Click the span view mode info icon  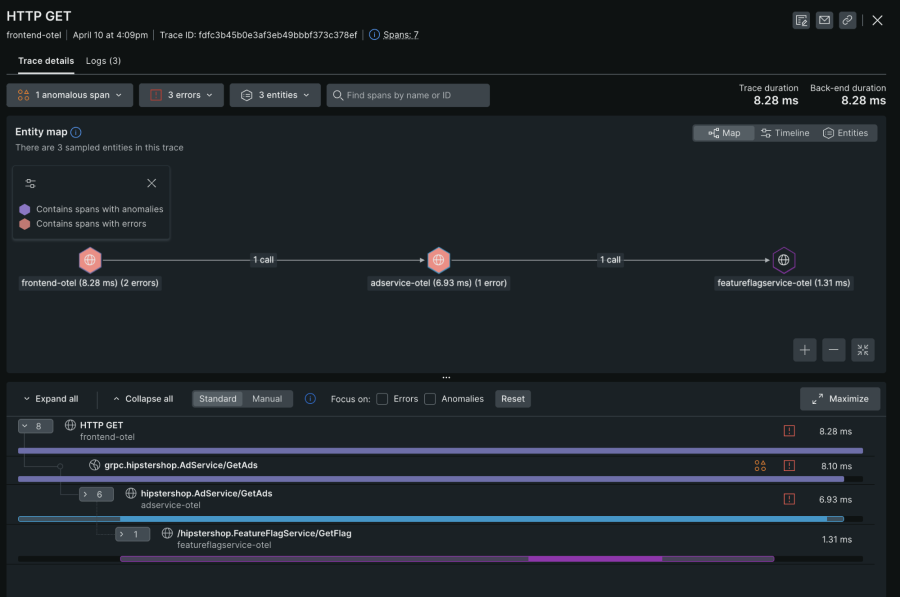310,398
